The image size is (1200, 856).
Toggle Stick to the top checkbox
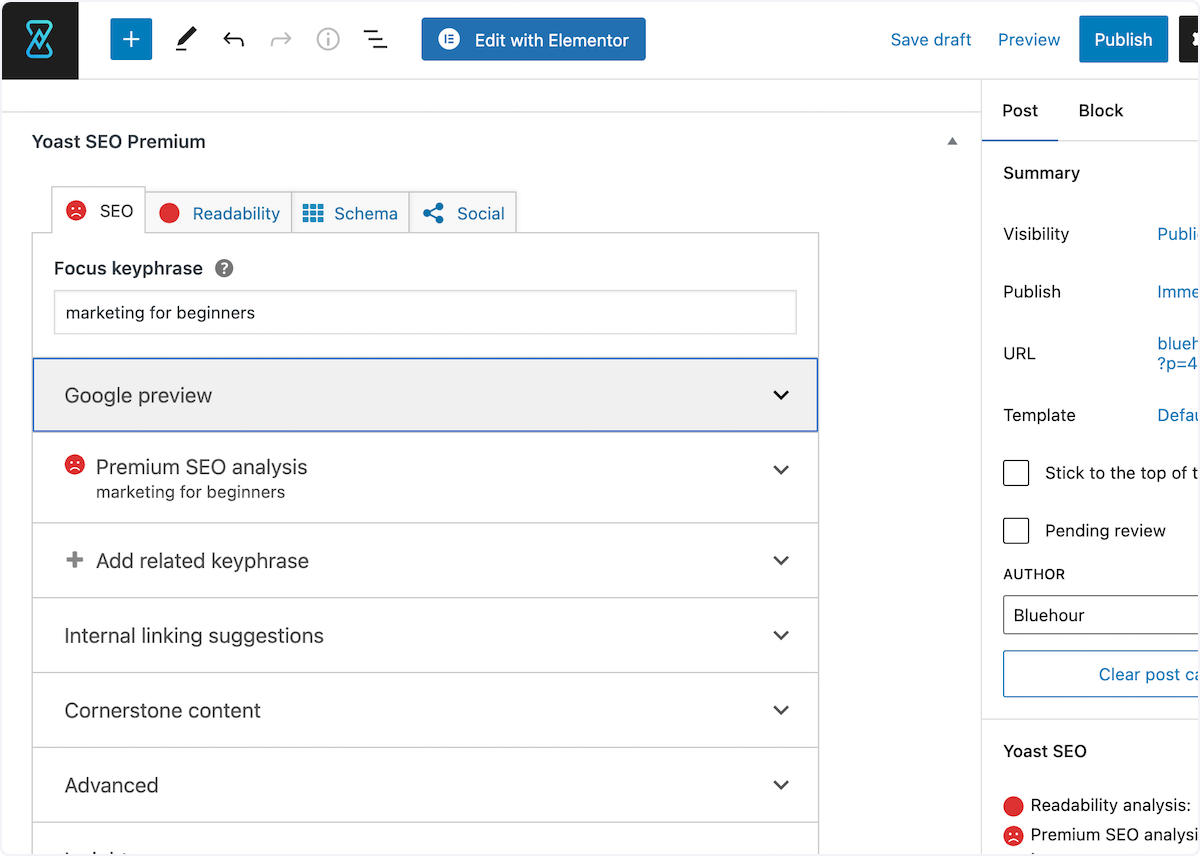(x=1016, y=473)
